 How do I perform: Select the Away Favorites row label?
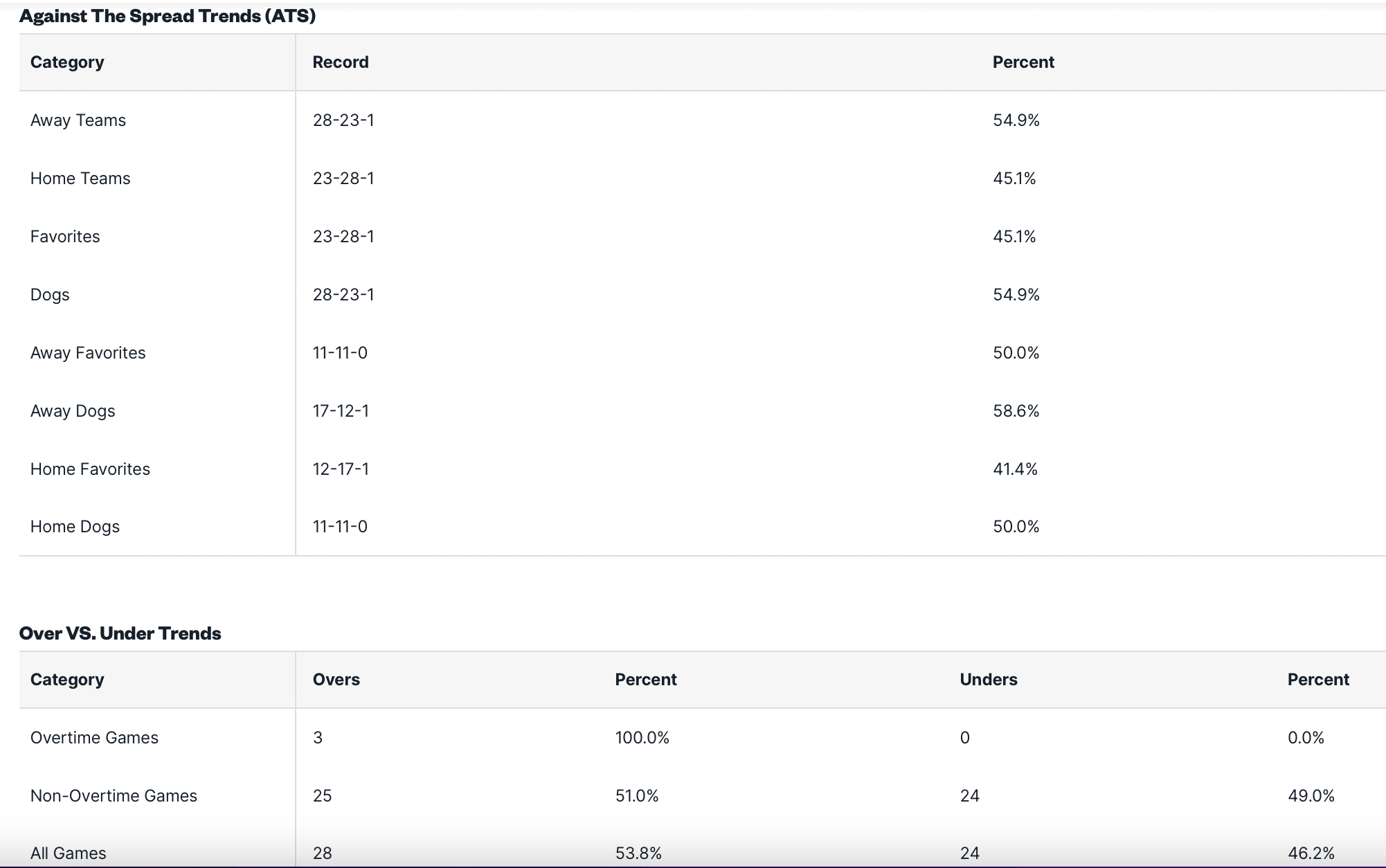click(x=88, y=353)
